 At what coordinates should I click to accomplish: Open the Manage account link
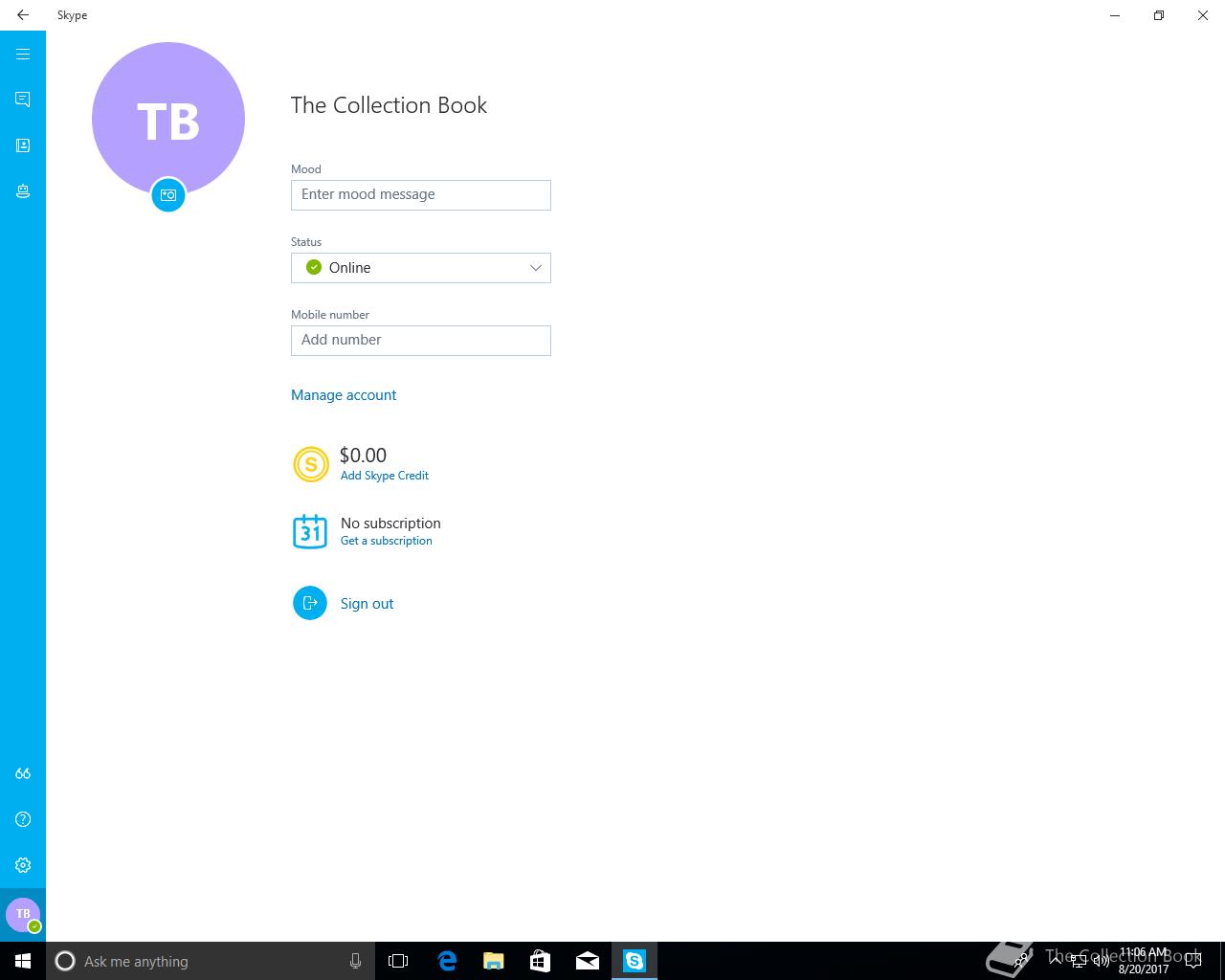pyautogui.click(x=344, y=395)
